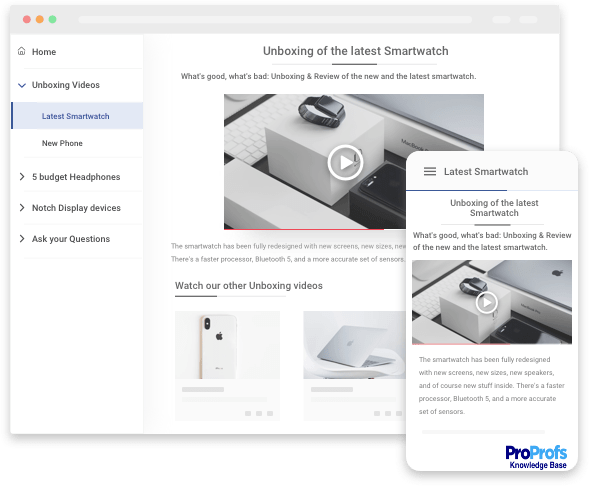The height and width of the screenshot is (486, 589).
Task: Open the hamburger menu on mobile preview
Action: point(430,172)
